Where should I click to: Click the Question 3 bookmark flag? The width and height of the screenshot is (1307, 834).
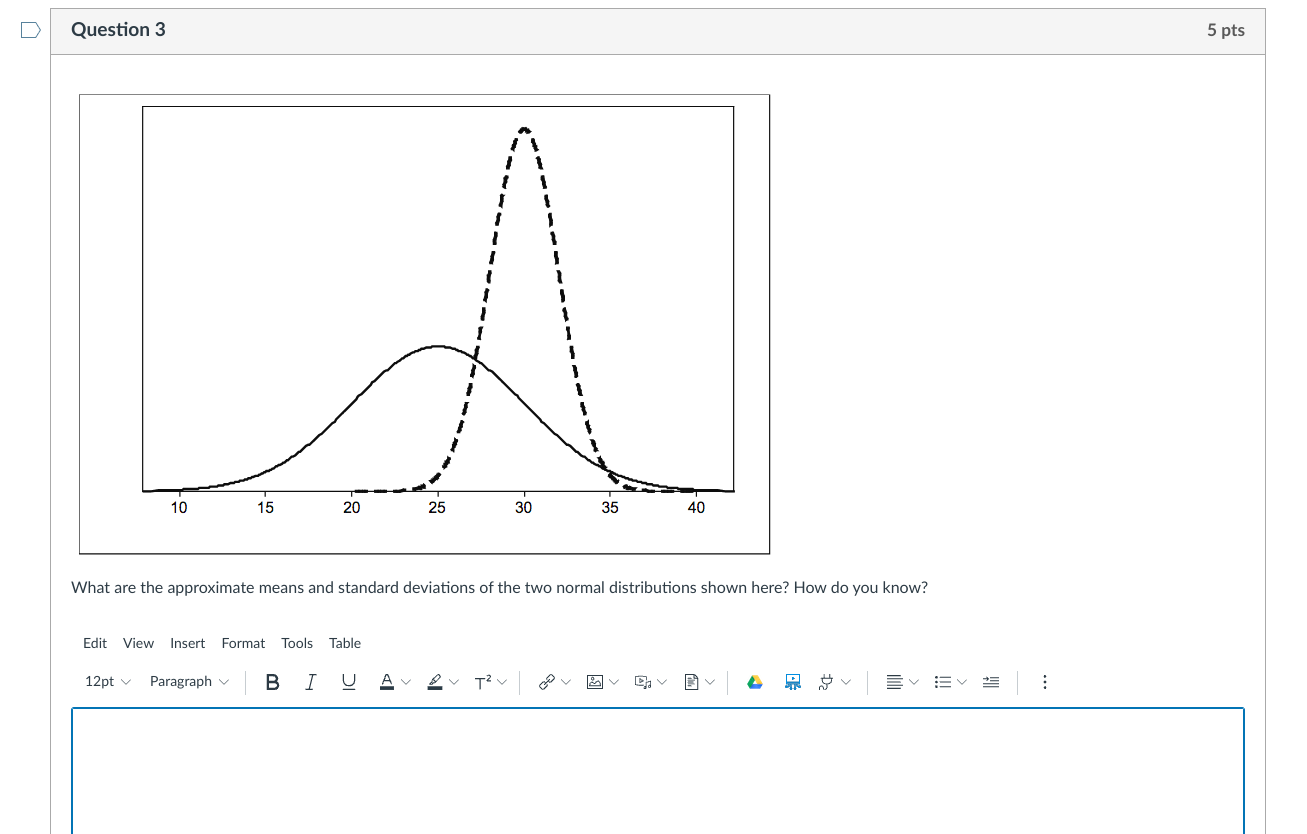coord(29,30)
